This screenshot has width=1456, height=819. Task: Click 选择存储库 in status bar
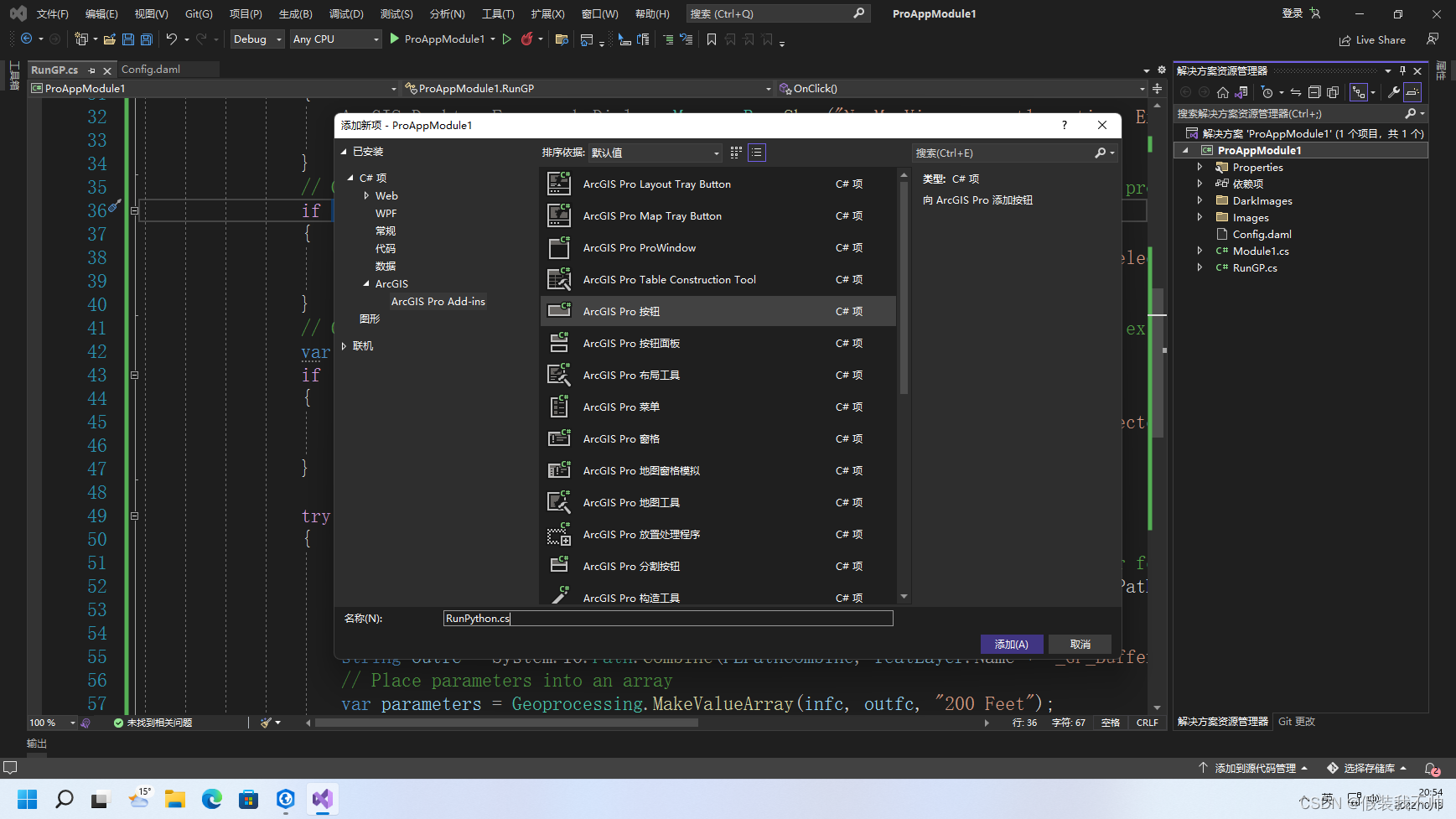point(1367,768)
